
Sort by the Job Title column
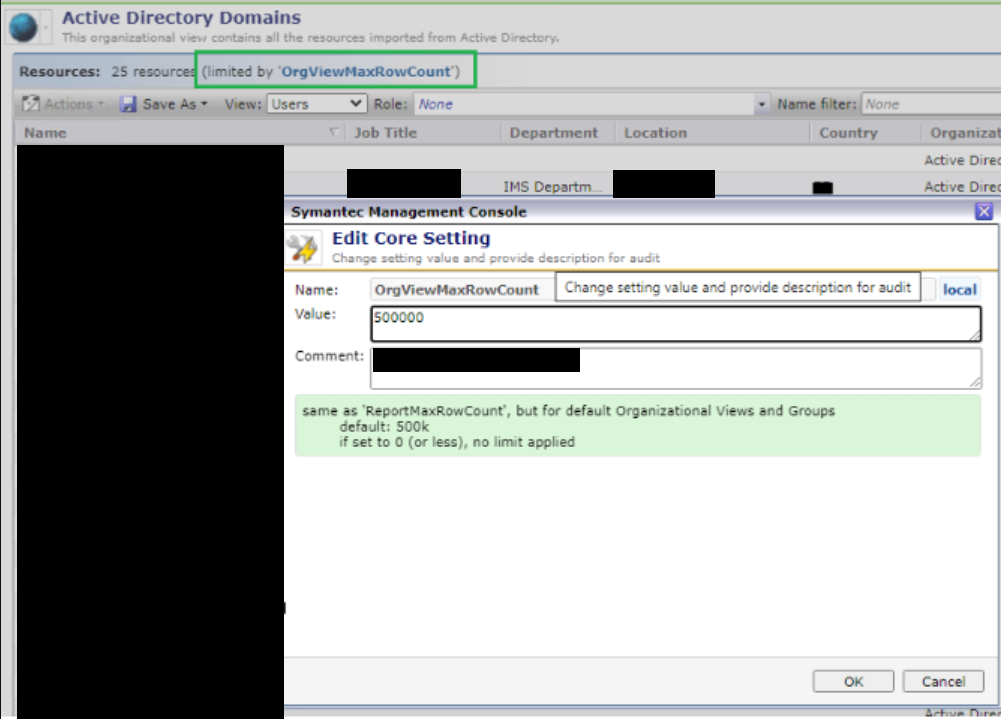386,133
